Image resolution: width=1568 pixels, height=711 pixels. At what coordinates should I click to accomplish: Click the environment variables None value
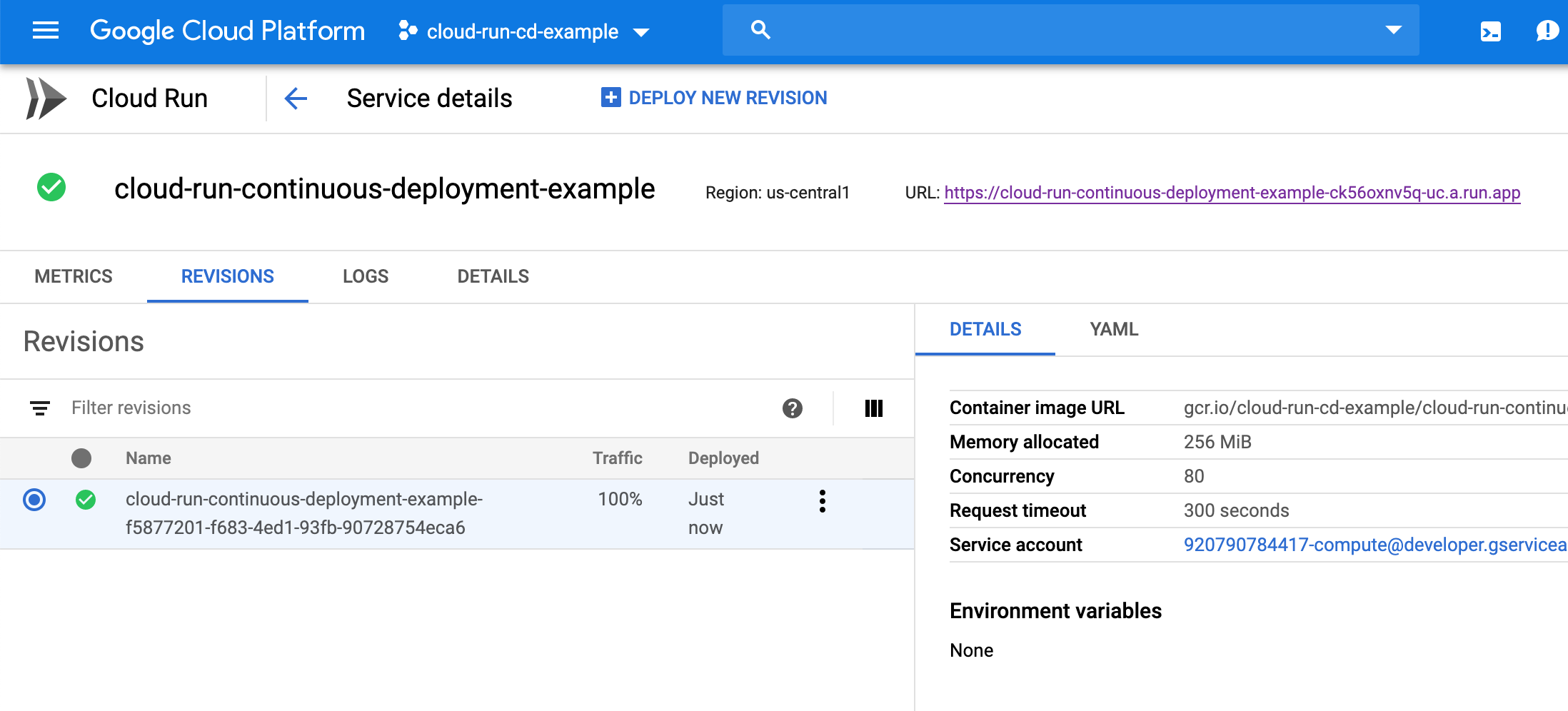(971, 650)
